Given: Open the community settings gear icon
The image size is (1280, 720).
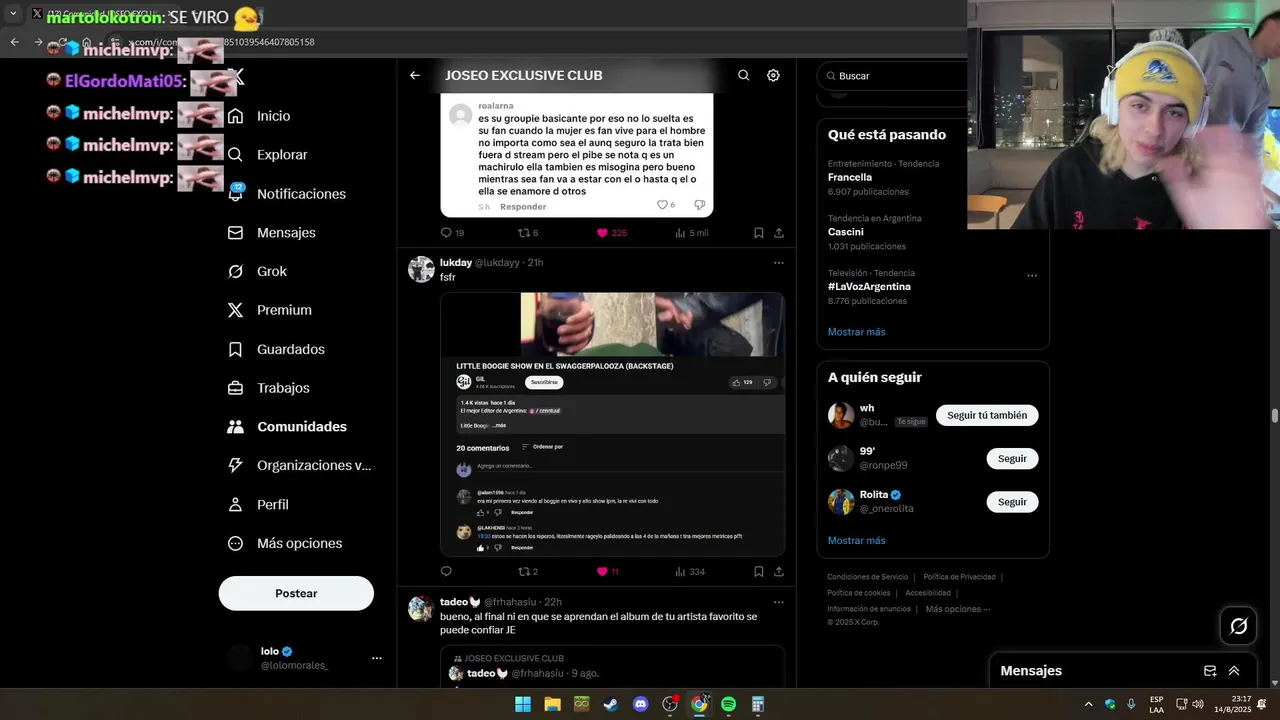Looking at the screenshot, I should 773,75.
